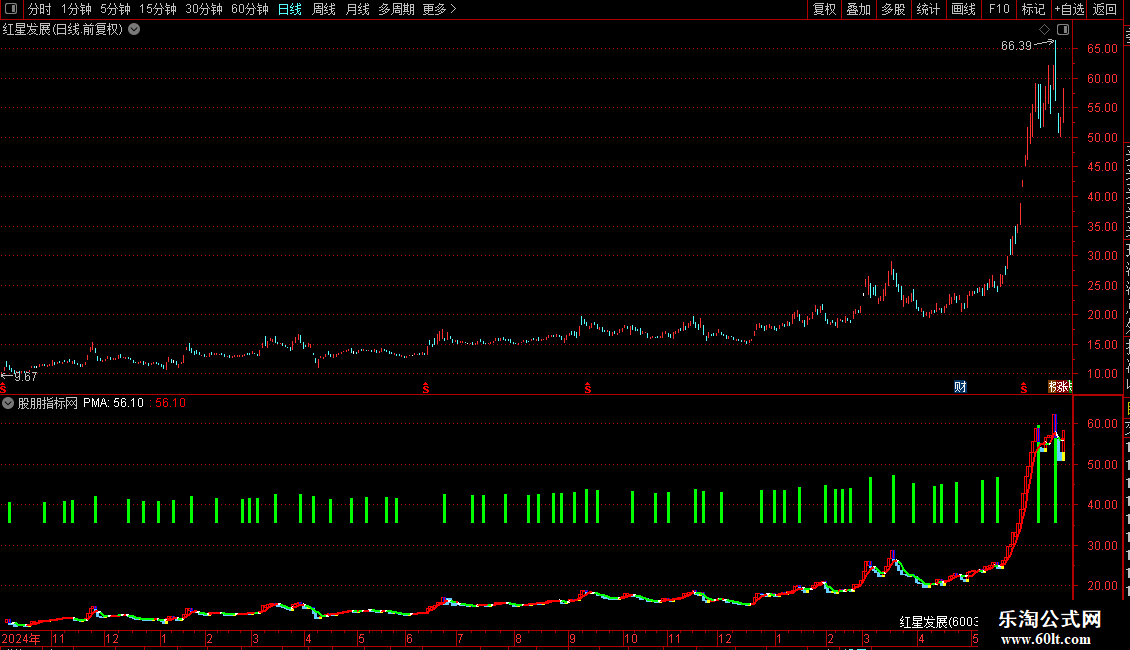Click the S marker near September
1130x650 pixels.
coord(588,388)
